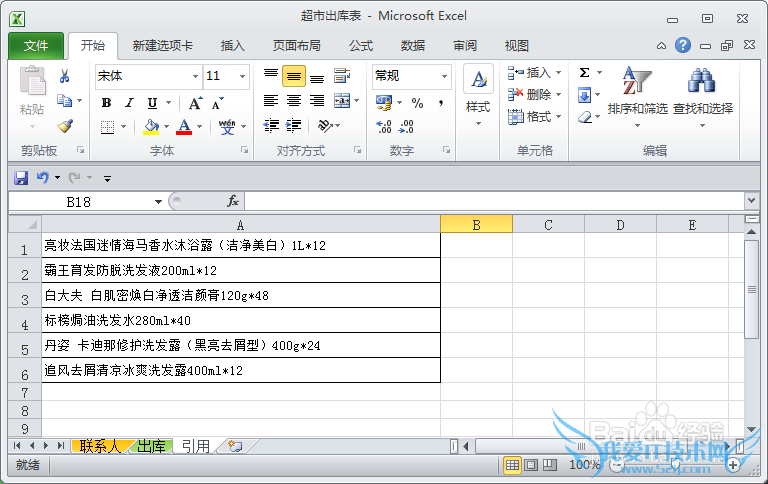768x484 pixels.
Task: Open 查找和选择 find and select
Action: click(703, 97)
